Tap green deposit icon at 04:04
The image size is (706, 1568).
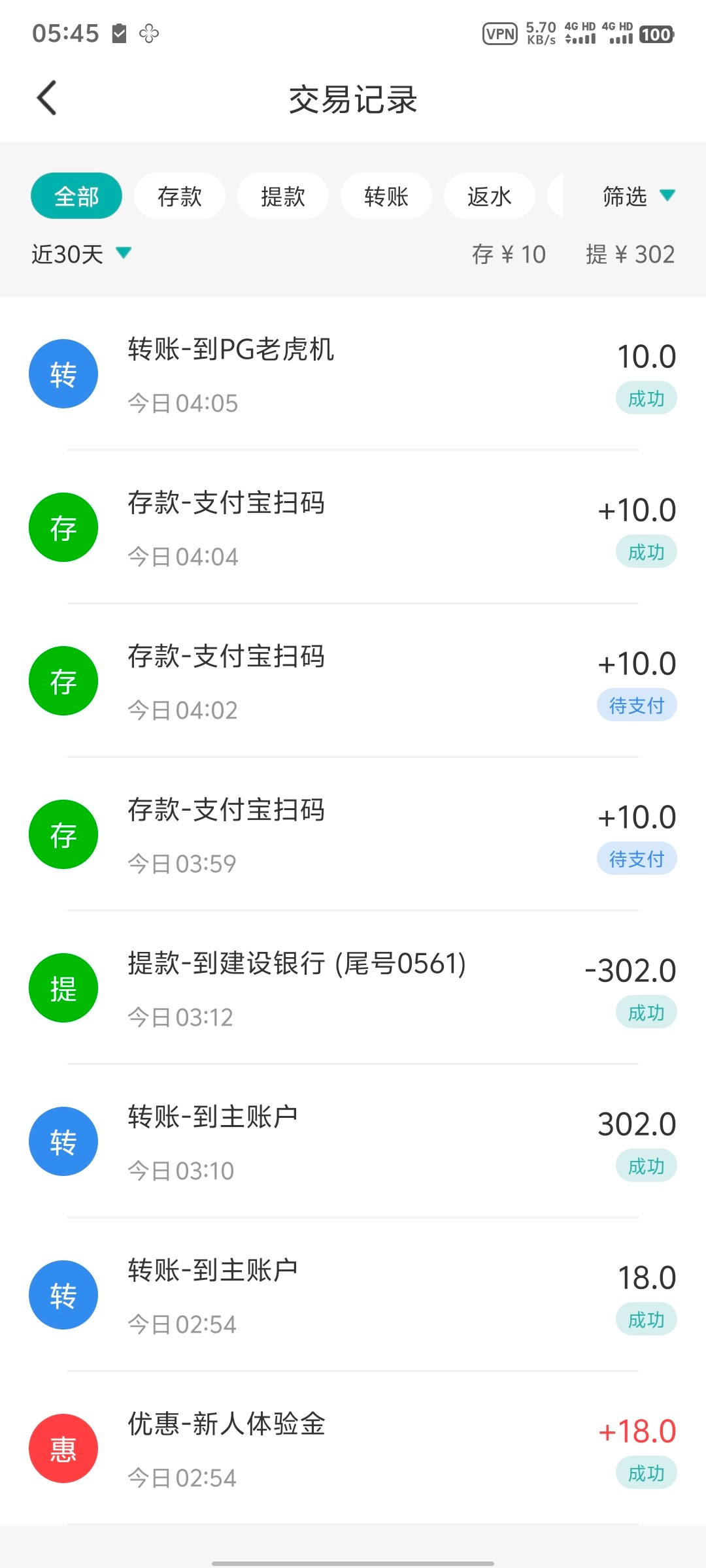(x=63, y=527)
